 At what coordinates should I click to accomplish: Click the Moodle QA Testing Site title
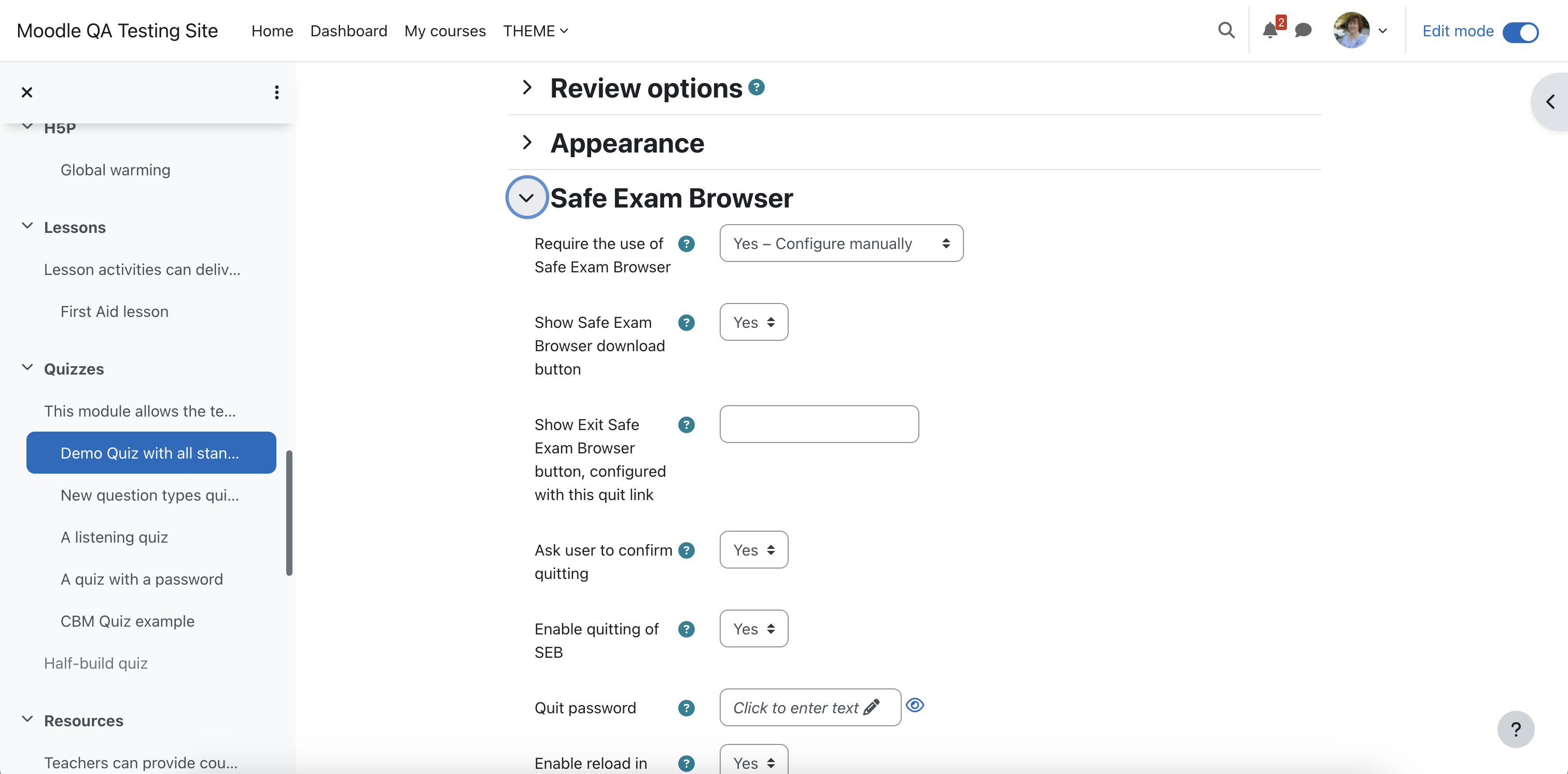[x=117, y=31]
